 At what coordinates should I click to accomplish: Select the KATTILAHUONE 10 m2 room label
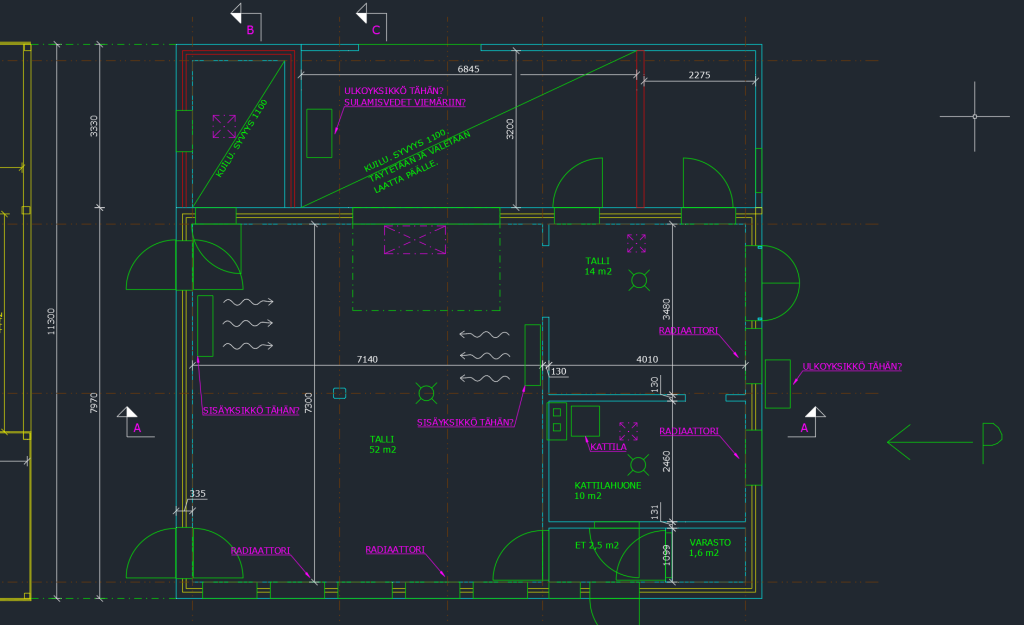coord(608,490)
